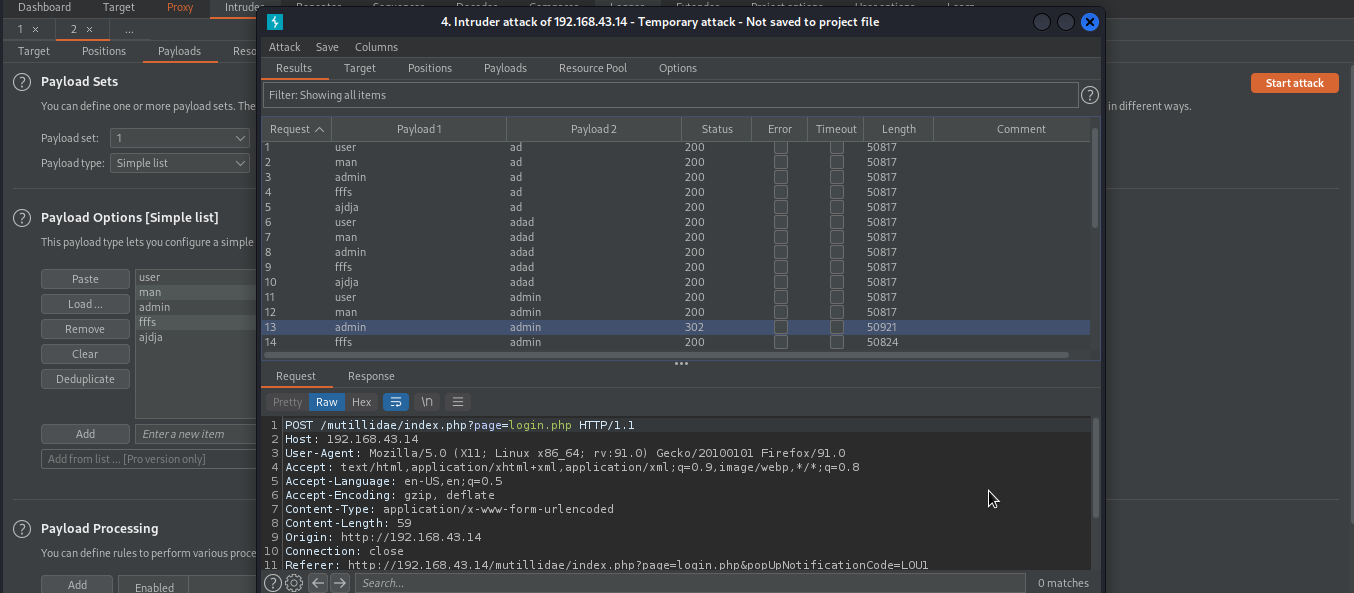Sort by the Status column header
Image resolution: width=1354 pixels, height=593 pixels.
[x=717, y=129]
